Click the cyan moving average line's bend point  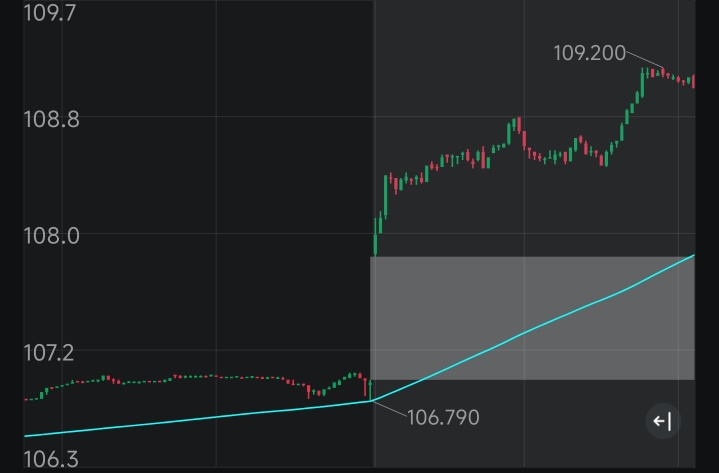371,401
